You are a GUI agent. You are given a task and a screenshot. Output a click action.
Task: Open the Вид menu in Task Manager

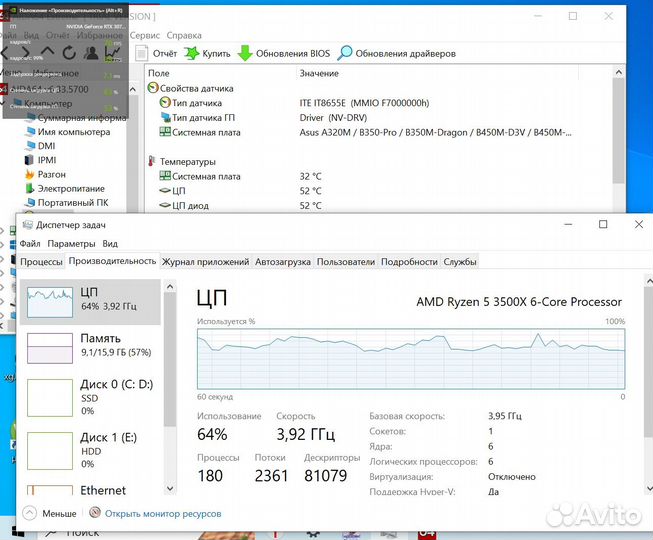(x=110, y=244)
